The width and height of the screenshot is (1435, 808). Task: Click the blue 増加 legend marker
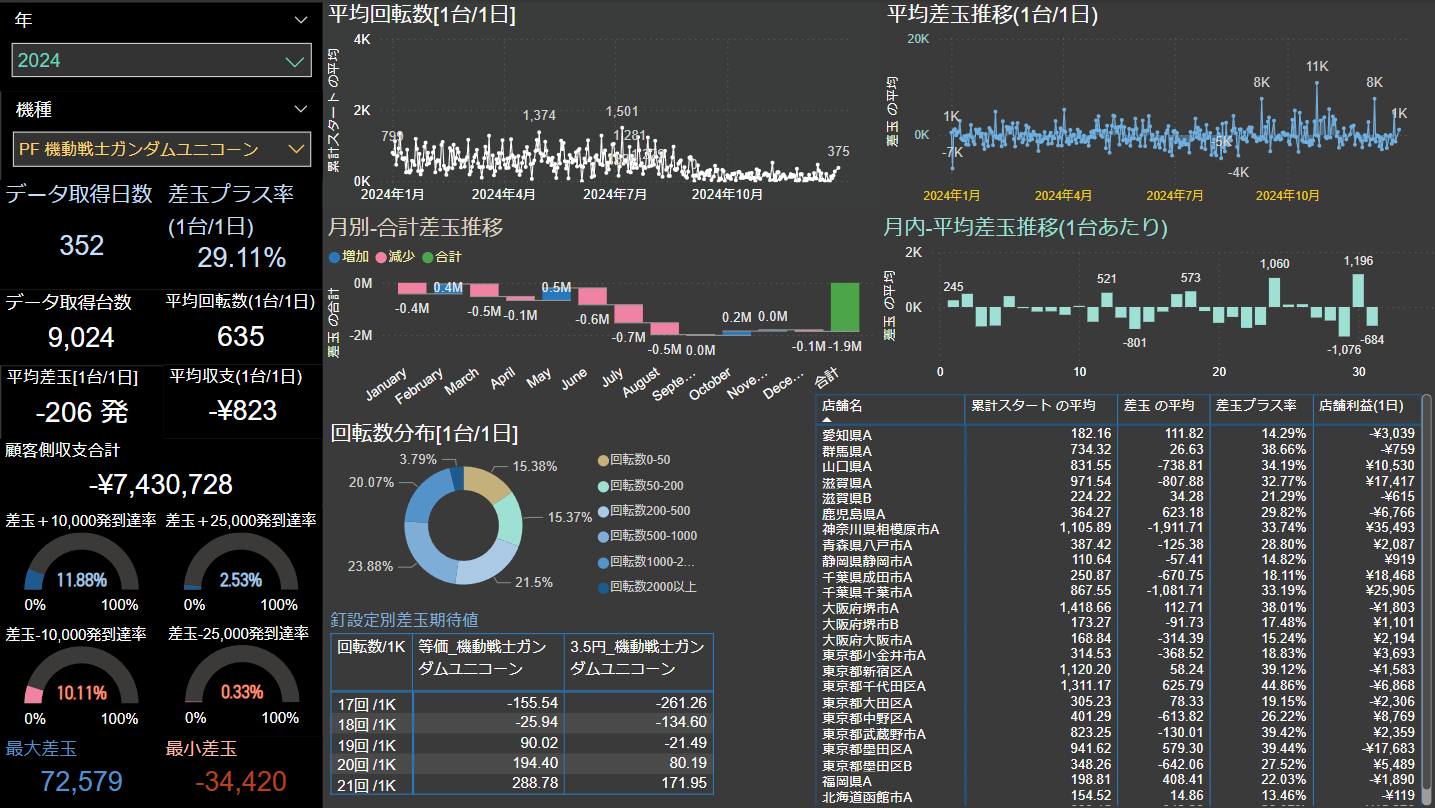pos(335,257)
